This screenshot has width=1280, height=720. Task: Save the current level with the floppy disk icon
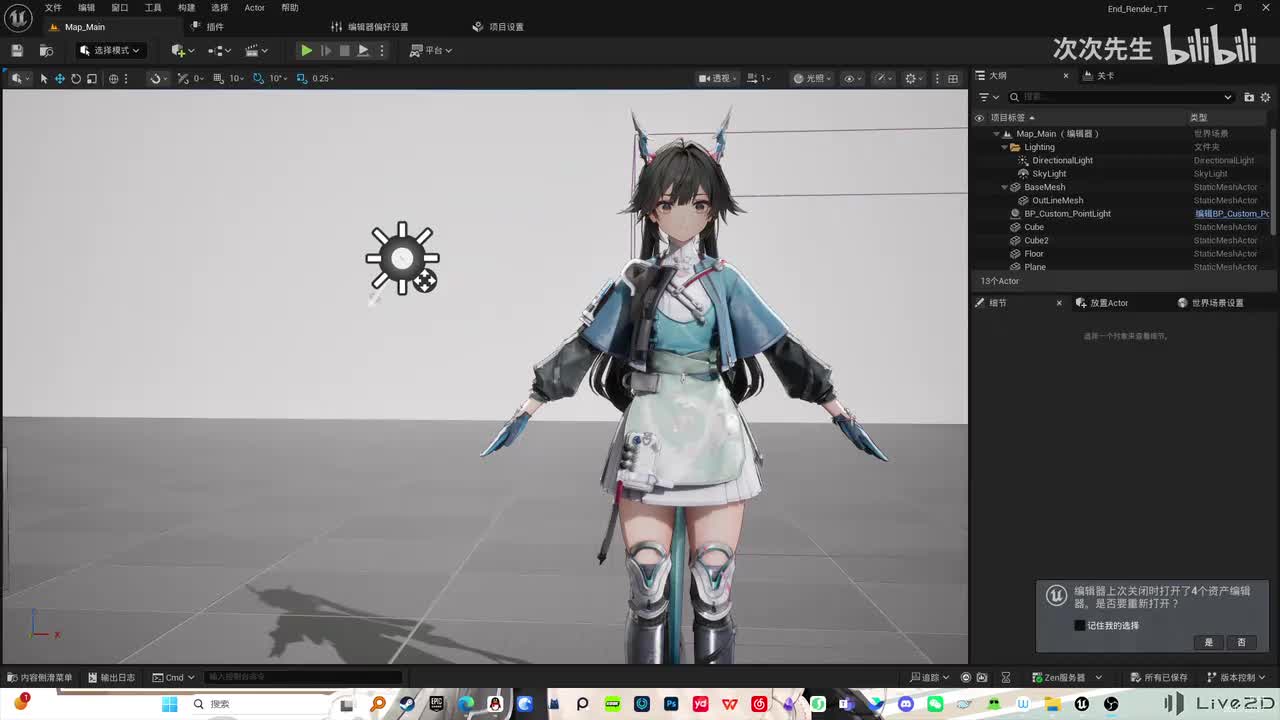pyautogui.click(x=17, y=50)
